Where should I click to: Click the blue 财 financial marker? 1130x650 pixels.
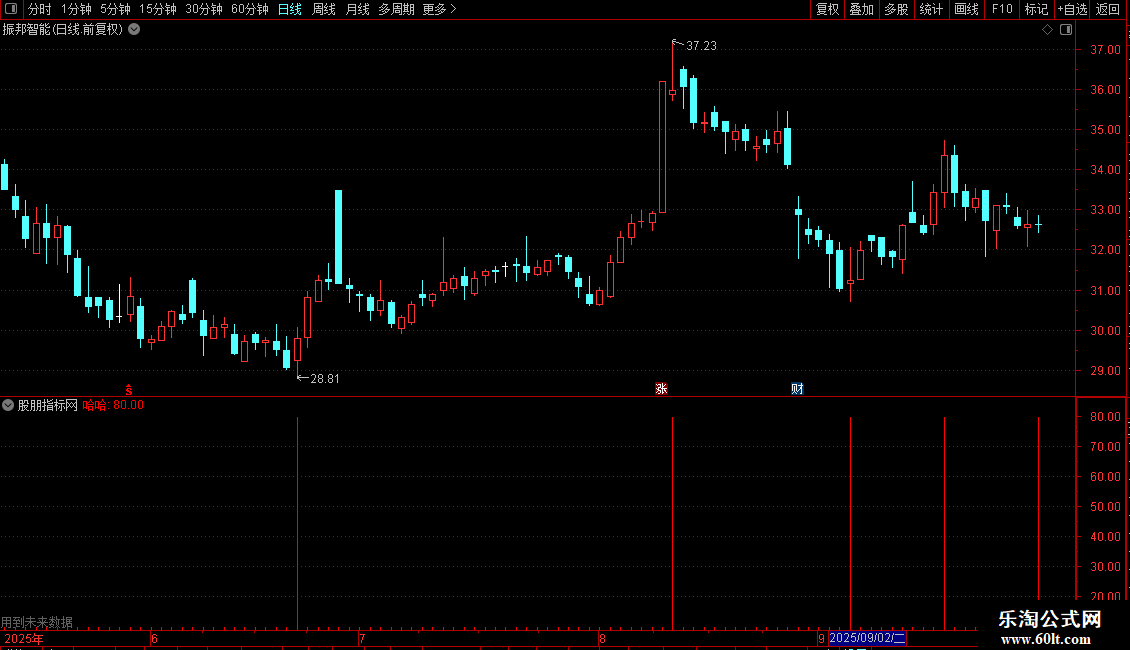(x=797, y=389)
